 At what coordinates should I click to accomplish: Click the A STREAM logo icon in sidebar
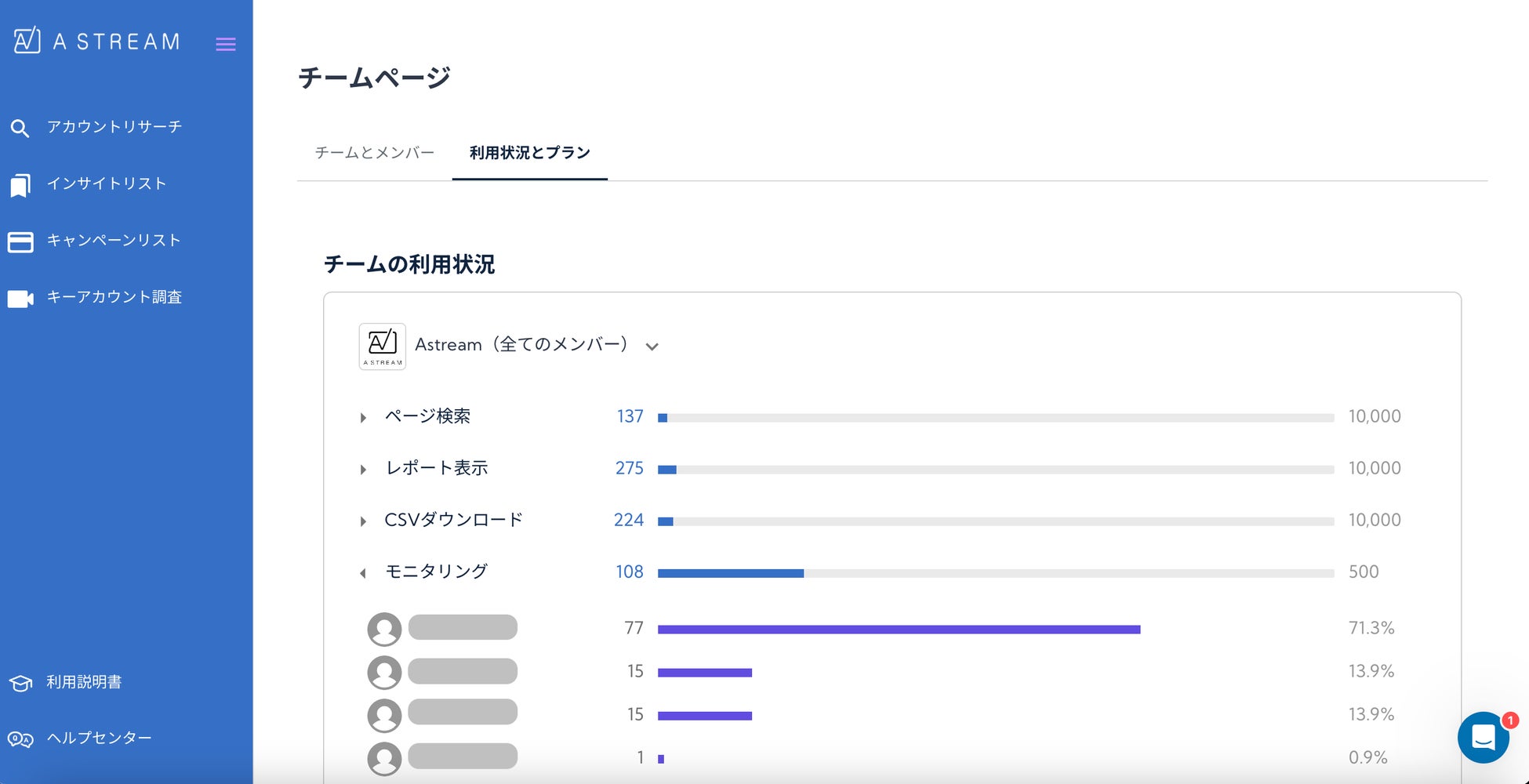pos(27,40)
